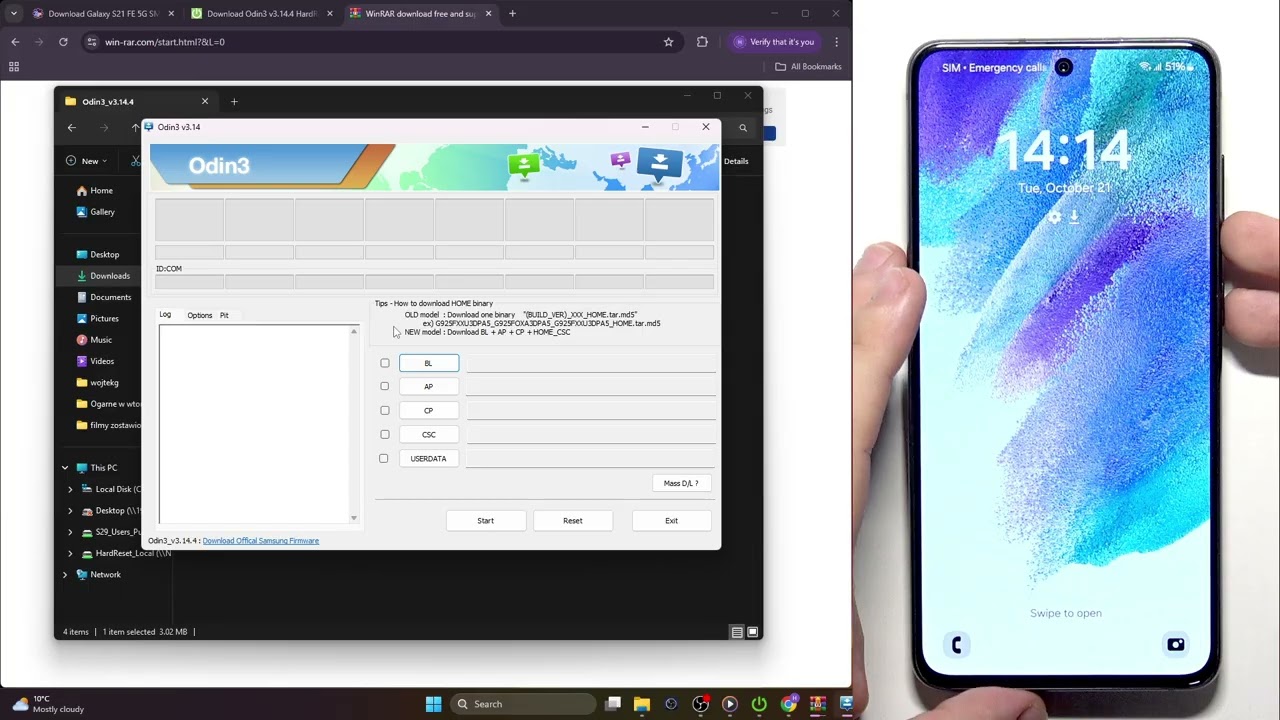Open the Download Official Samsung Firmware link
This screenshot has height=720, width=1280.
(260, 541)
